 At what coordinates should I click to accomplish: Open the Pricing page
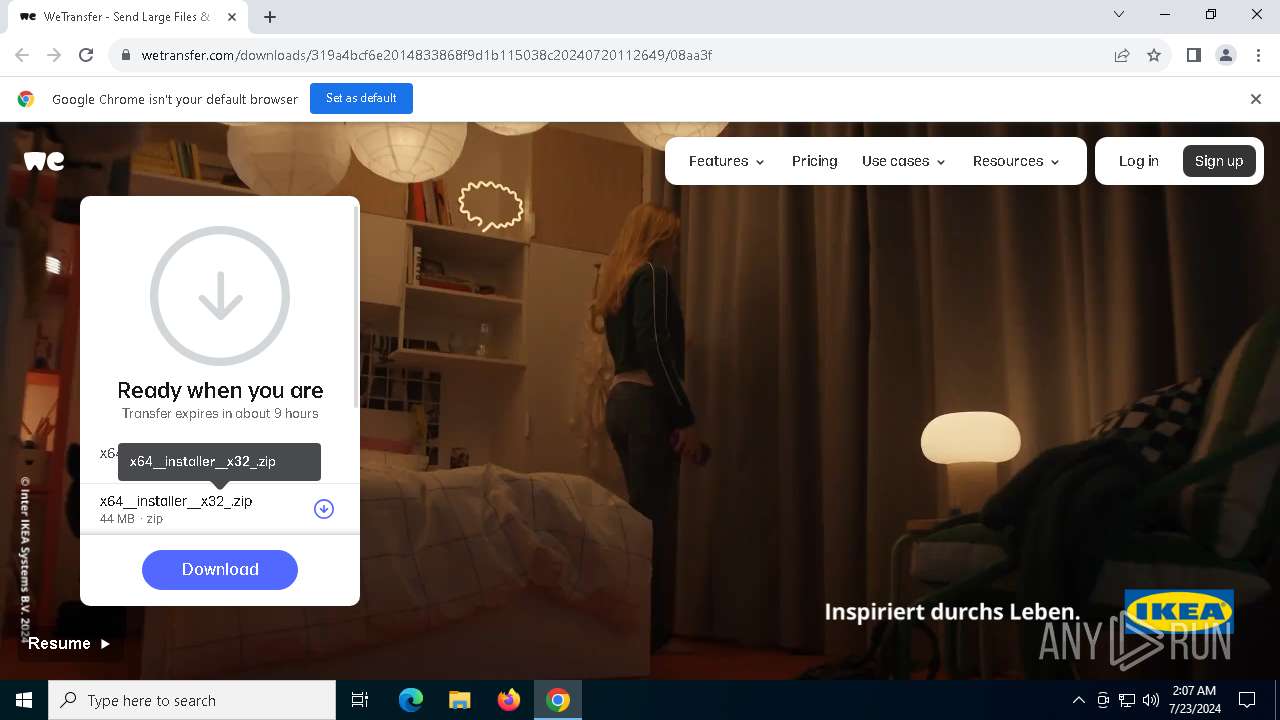(814, 161)
